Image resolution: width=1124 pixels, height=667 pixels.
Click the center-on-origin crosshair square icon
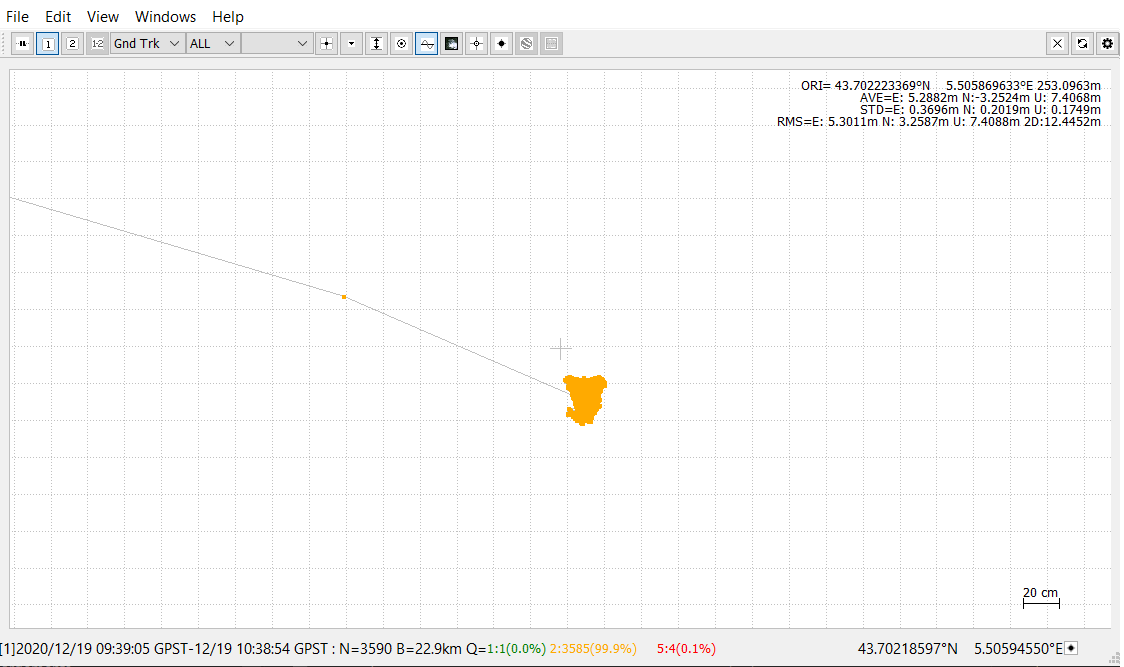pyautogui.click(x=326, y=44)
